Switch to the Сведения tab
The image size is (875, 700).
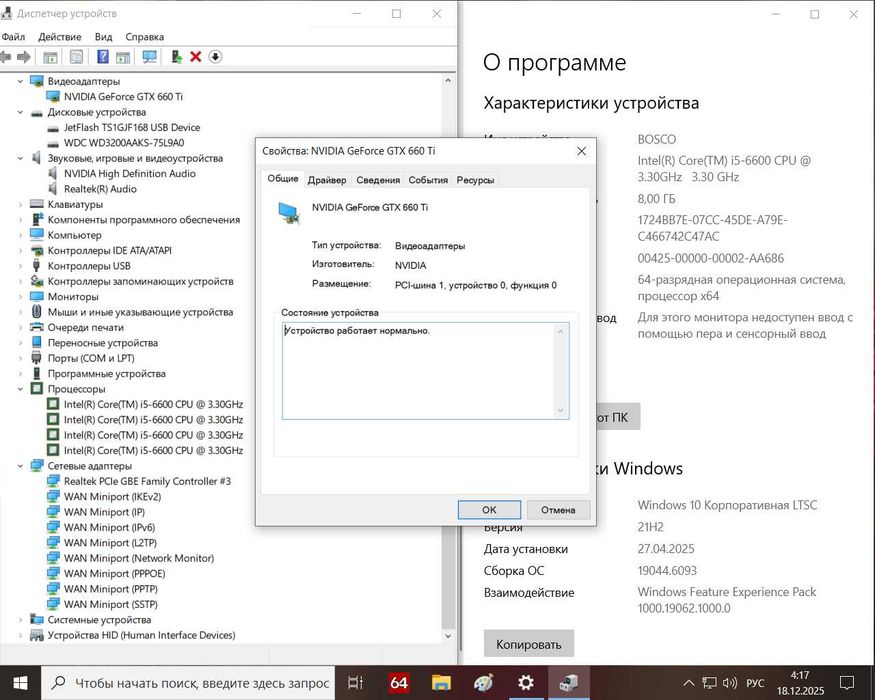click(378, 180)
